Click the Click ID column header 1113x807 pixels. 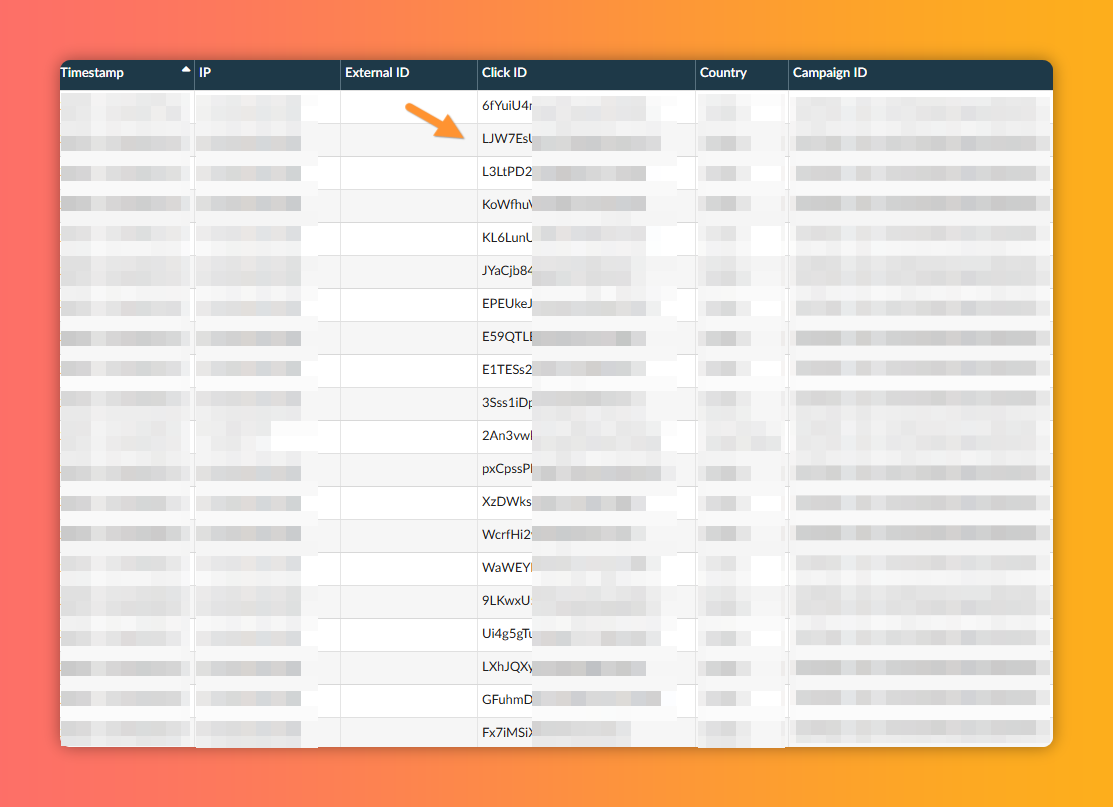coord(504,73)
